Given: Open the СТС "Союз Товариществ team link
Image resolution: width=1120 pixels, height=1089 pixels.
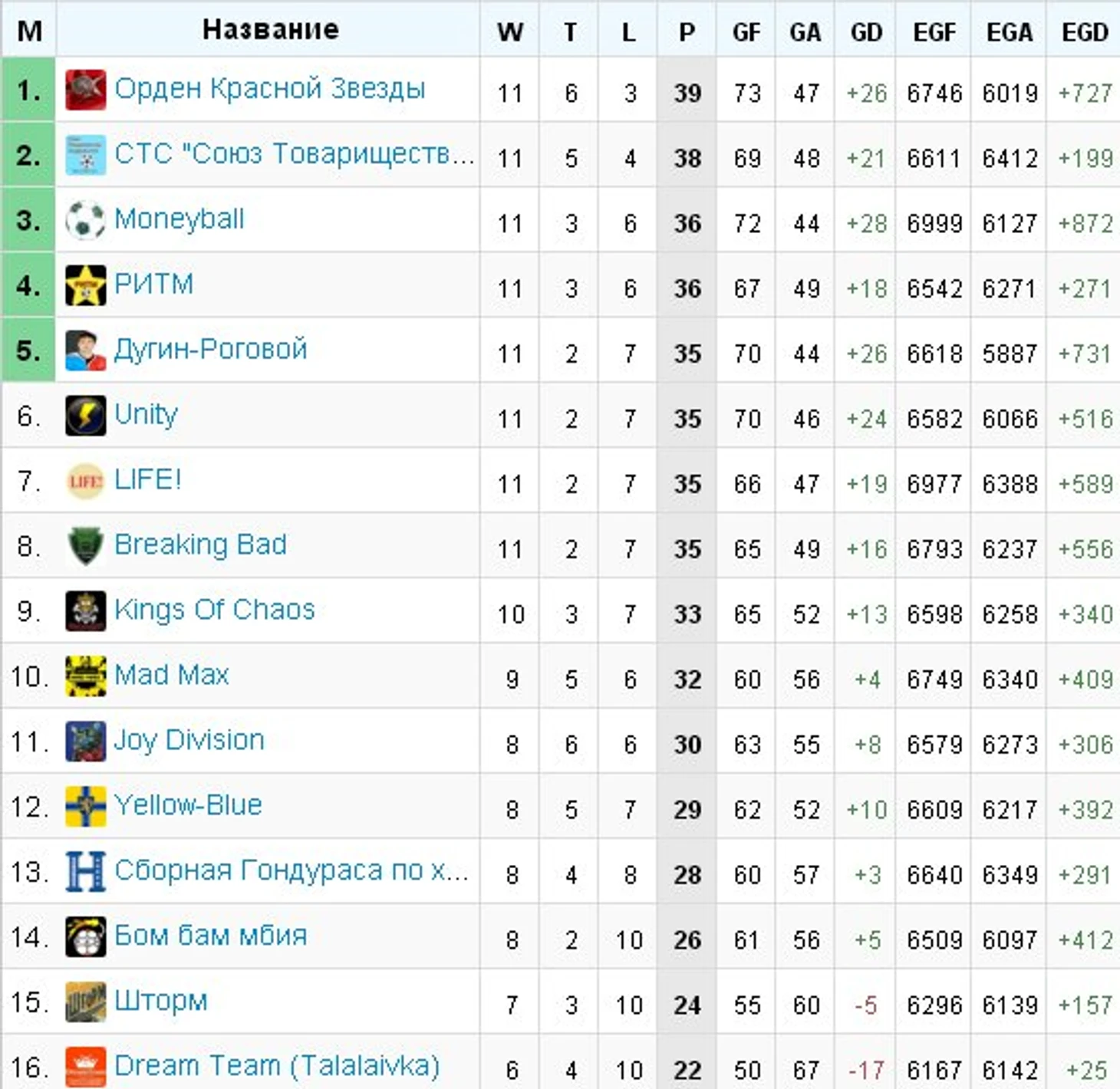Looking at the screenshot, I should point(294,154).
